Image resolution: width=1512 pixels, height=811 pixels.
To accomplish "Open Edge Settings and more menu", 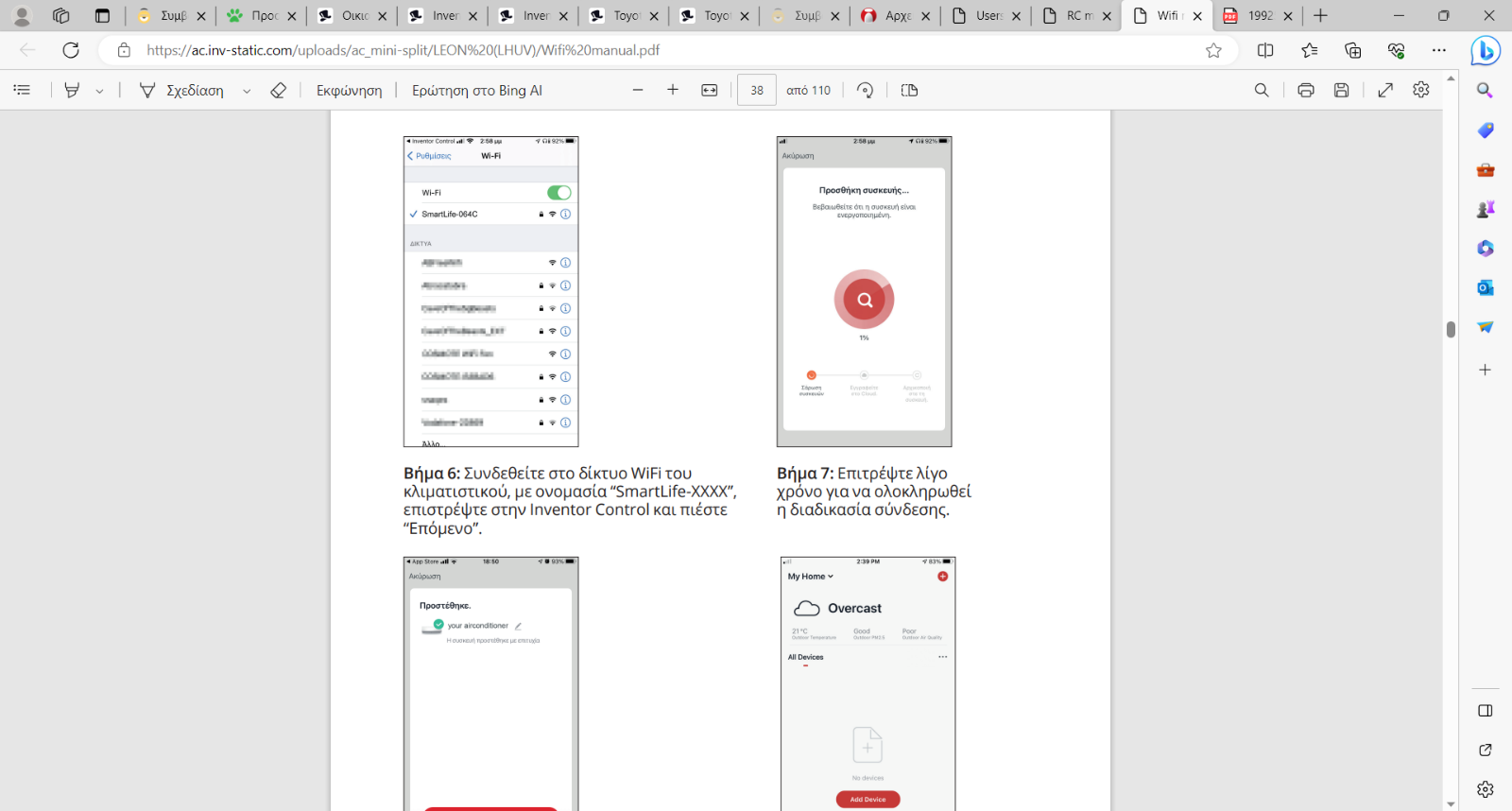I will [x=1439, y=50].
